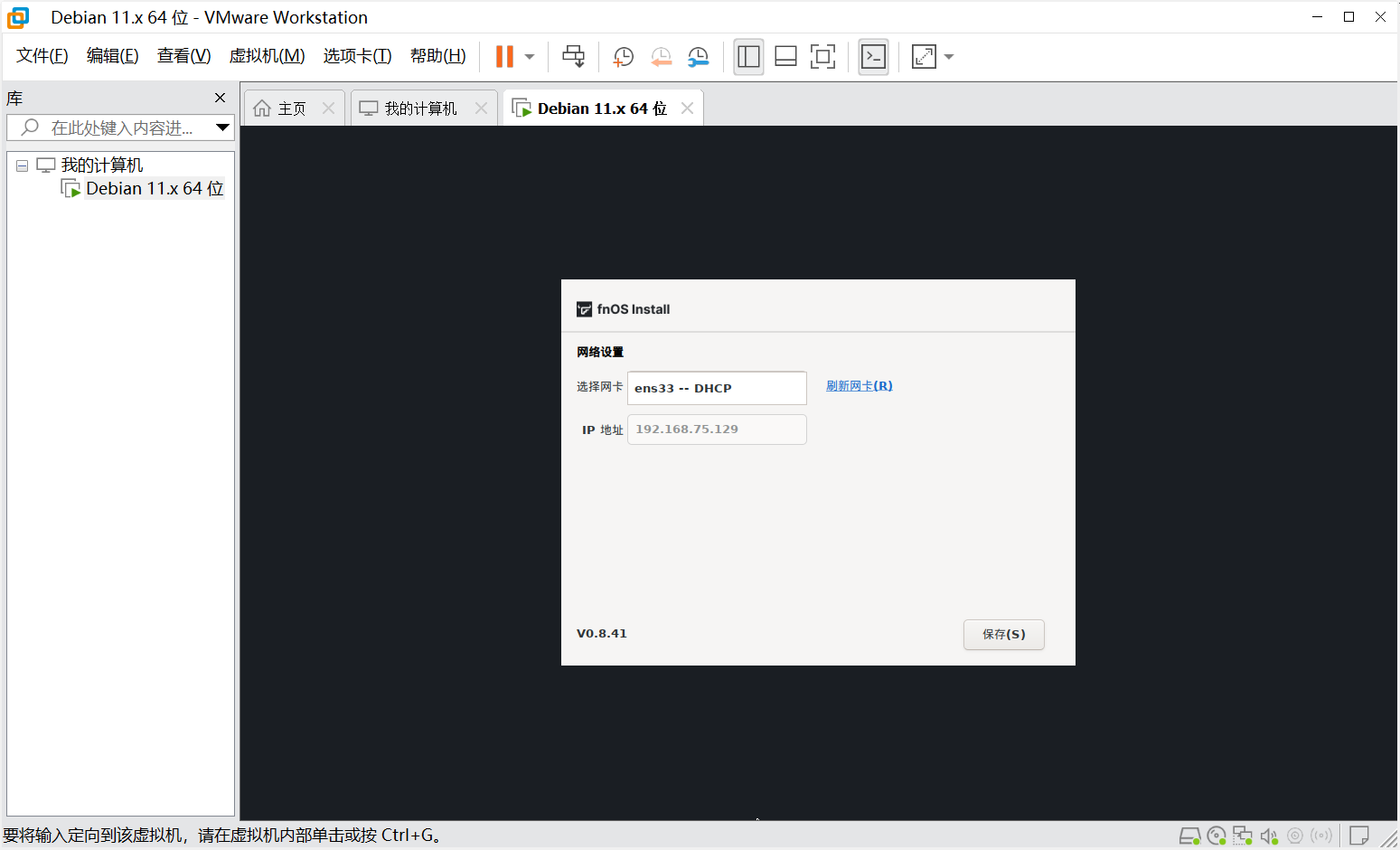1400x850 pixels.
Task: Open the 虚拟机(M) menu
Action: tap(268, 56)
